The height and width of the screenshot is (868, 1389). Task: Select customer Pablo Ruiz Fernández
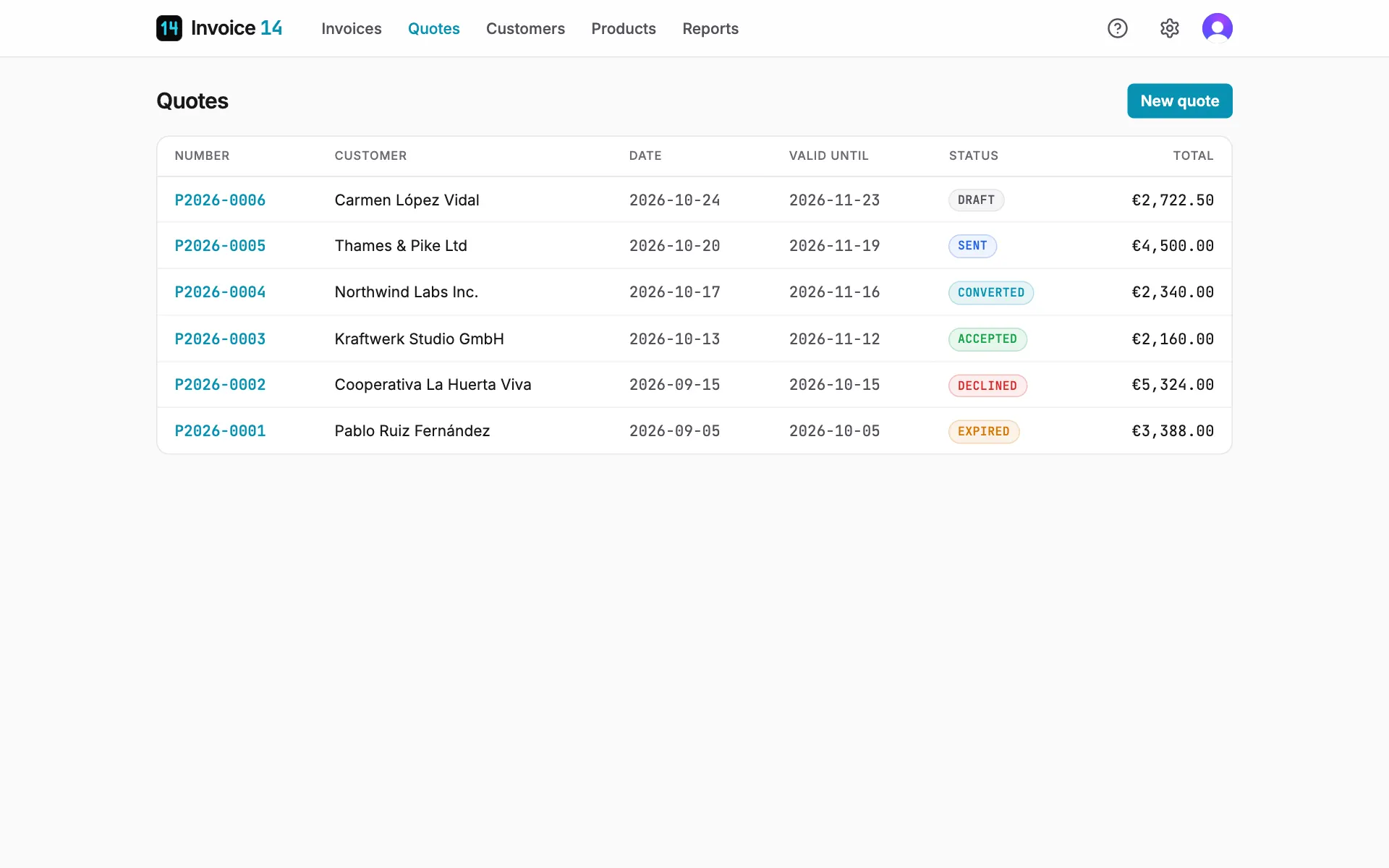pyautogui.click(x=412, y=430)
